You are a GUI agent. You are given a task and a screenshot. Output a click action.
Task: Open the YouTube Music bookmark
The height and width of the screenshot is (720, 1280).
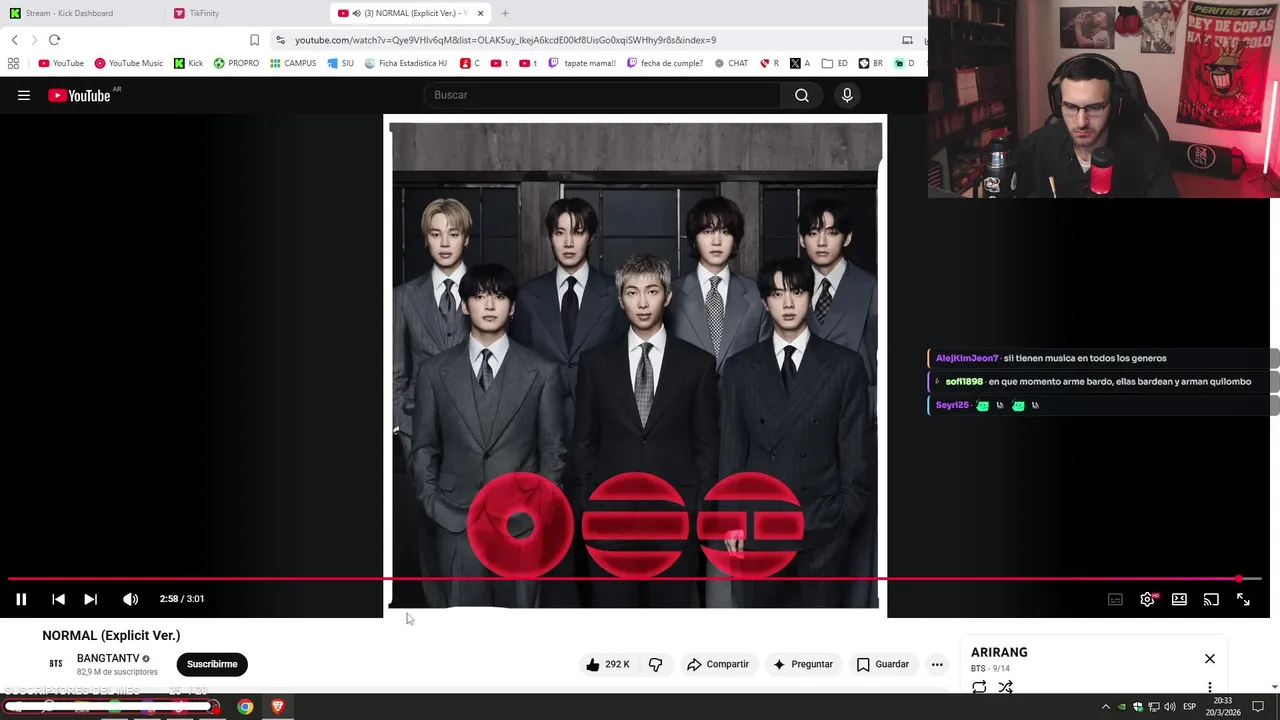coord(129,63)
